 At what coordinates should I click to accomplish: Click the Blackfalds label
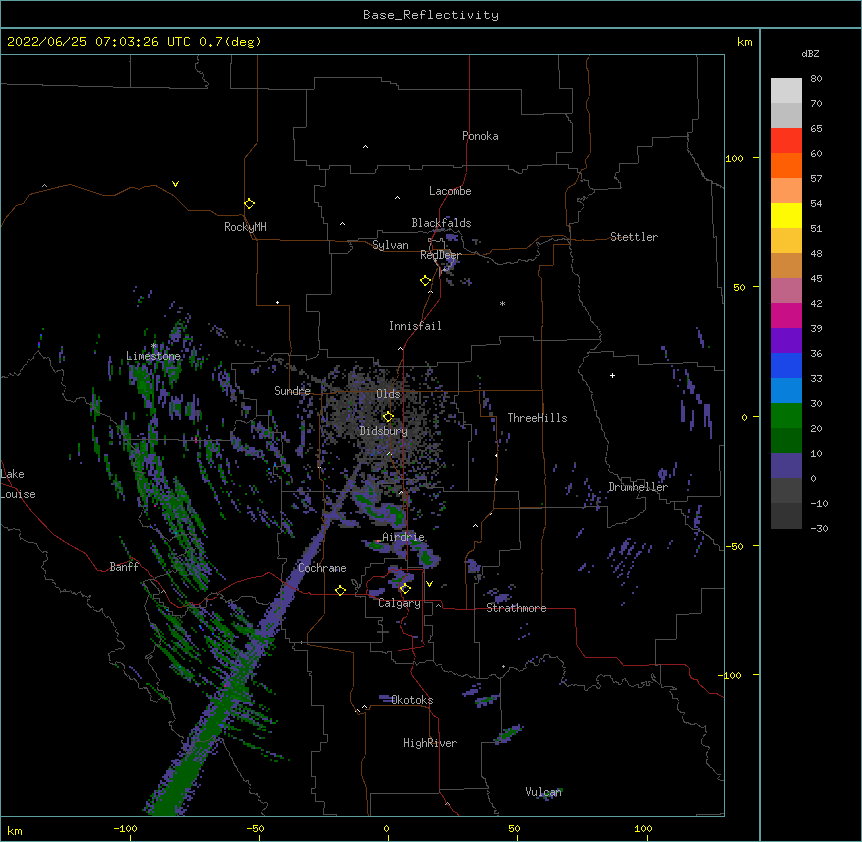(441, 223)
